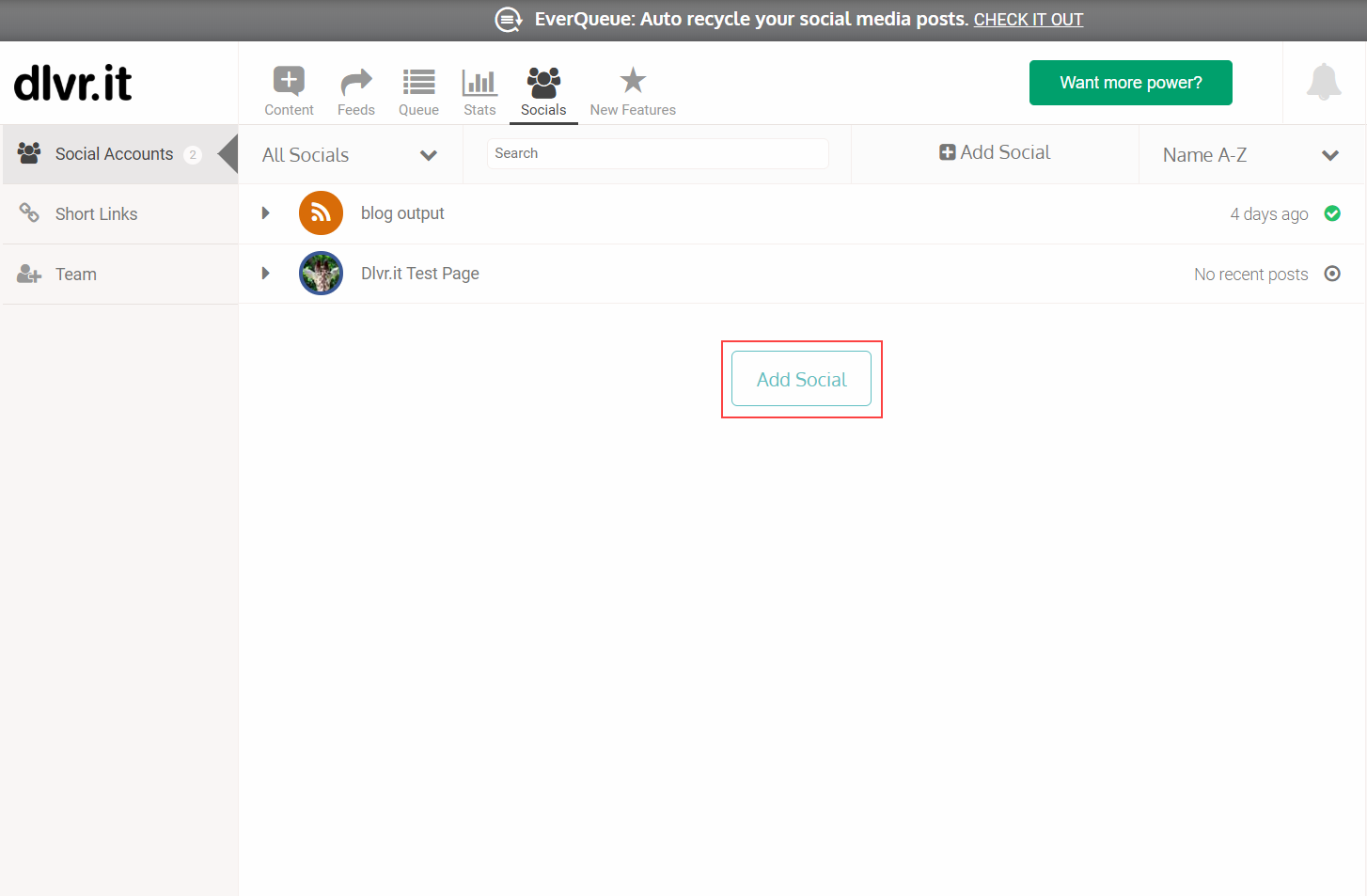The height and width of the screenshot is (896, 1367).
Task: Open the Name A-Z sort dropdown
Action: pyautogui.click(x=1251, y=155)
